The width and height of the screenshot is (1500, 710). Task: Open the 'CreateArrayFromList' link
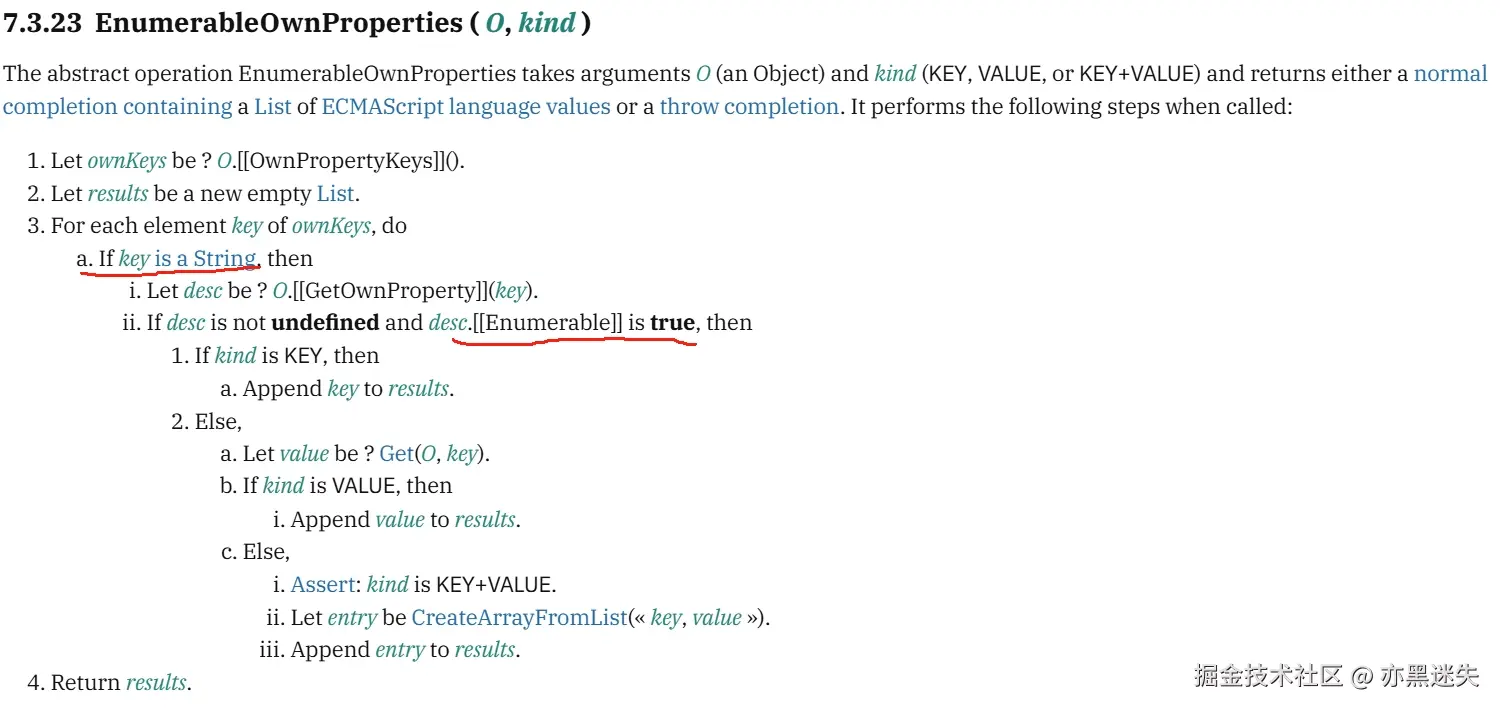pos(519,617)
